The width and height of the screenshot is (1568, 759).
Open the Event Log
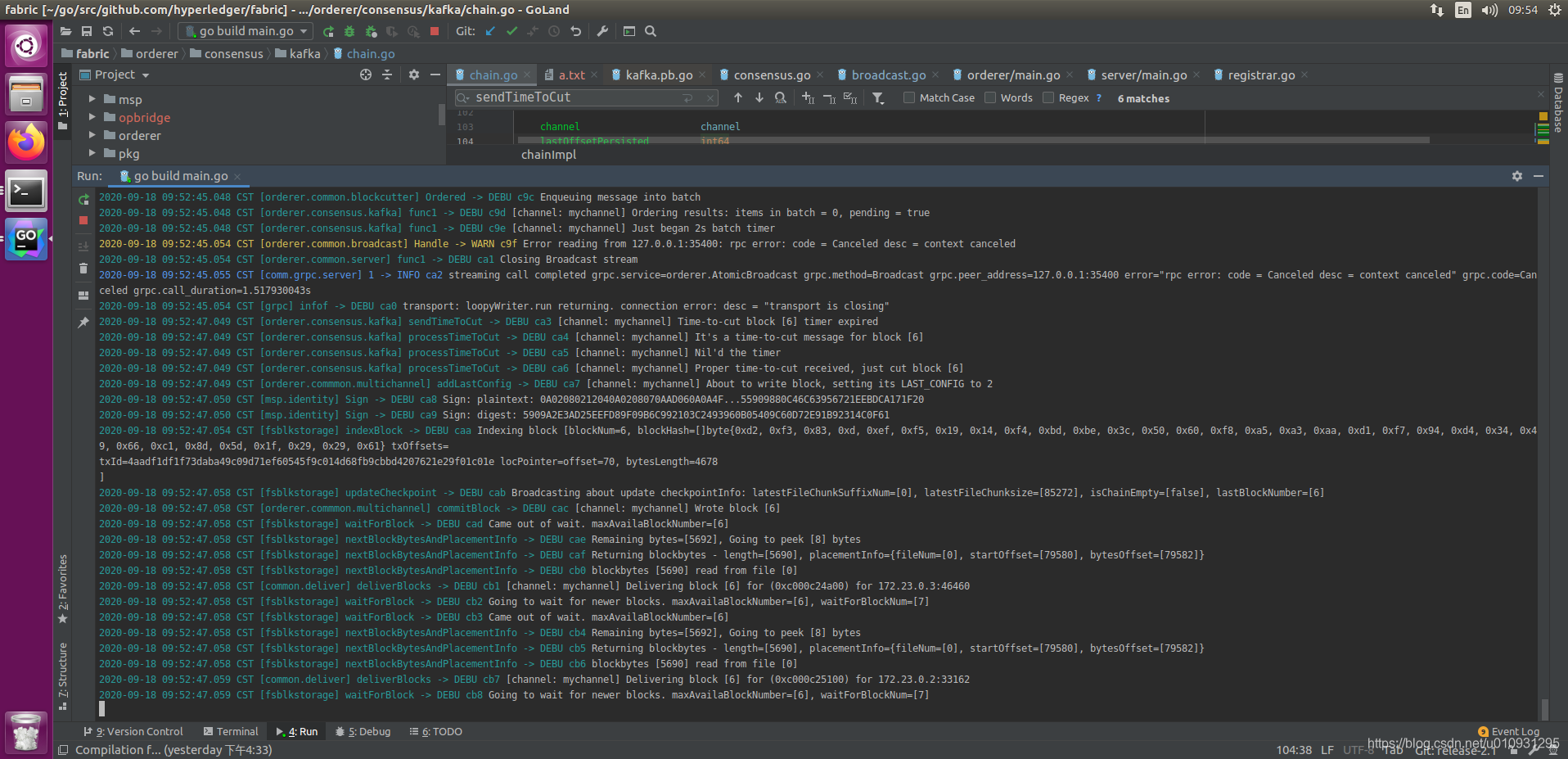coord(1508,731)
